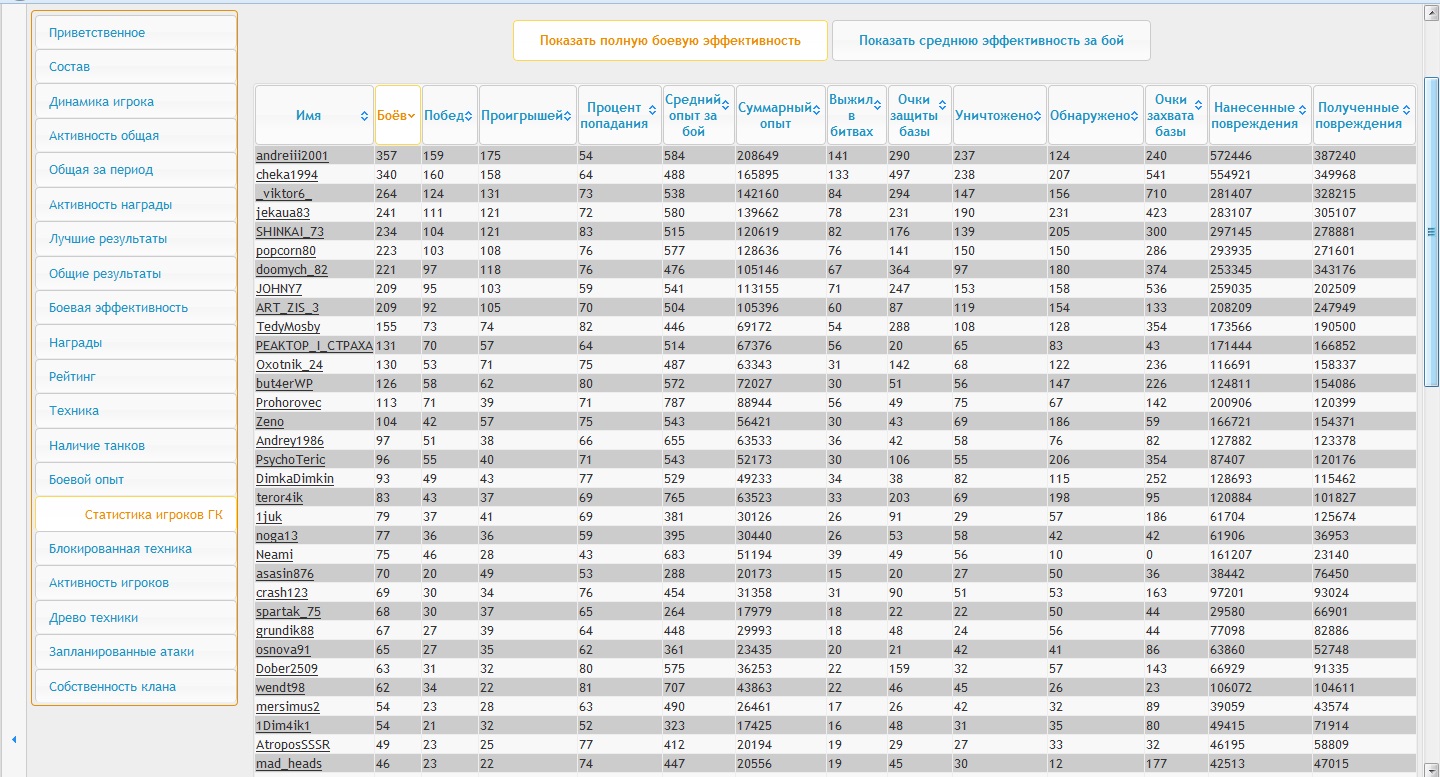Viewport: 1440px width, 777px height.
Task: Click the mad_heads player name
Action: (x=289, y=764)
